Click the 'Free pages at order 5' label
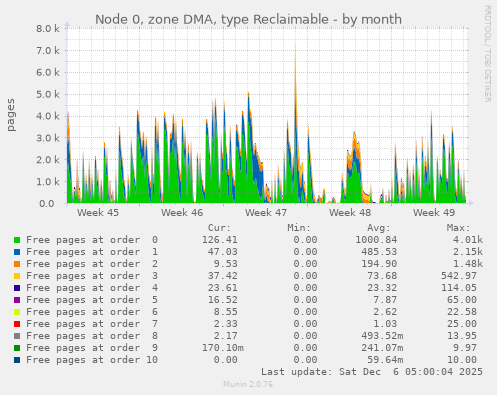Screen dimensions: 497x395 coord(92,300)
